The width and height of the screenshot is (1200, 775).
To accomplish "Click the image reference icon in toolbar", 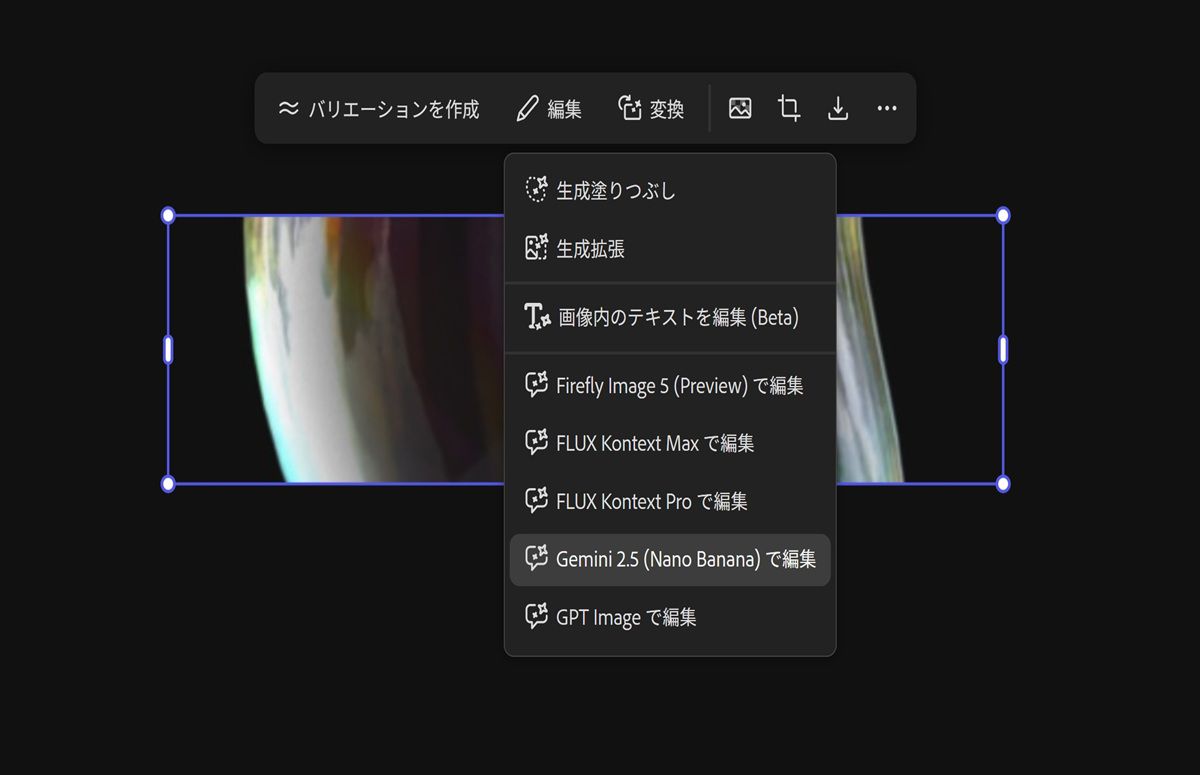I will click(x=740, y=109).
